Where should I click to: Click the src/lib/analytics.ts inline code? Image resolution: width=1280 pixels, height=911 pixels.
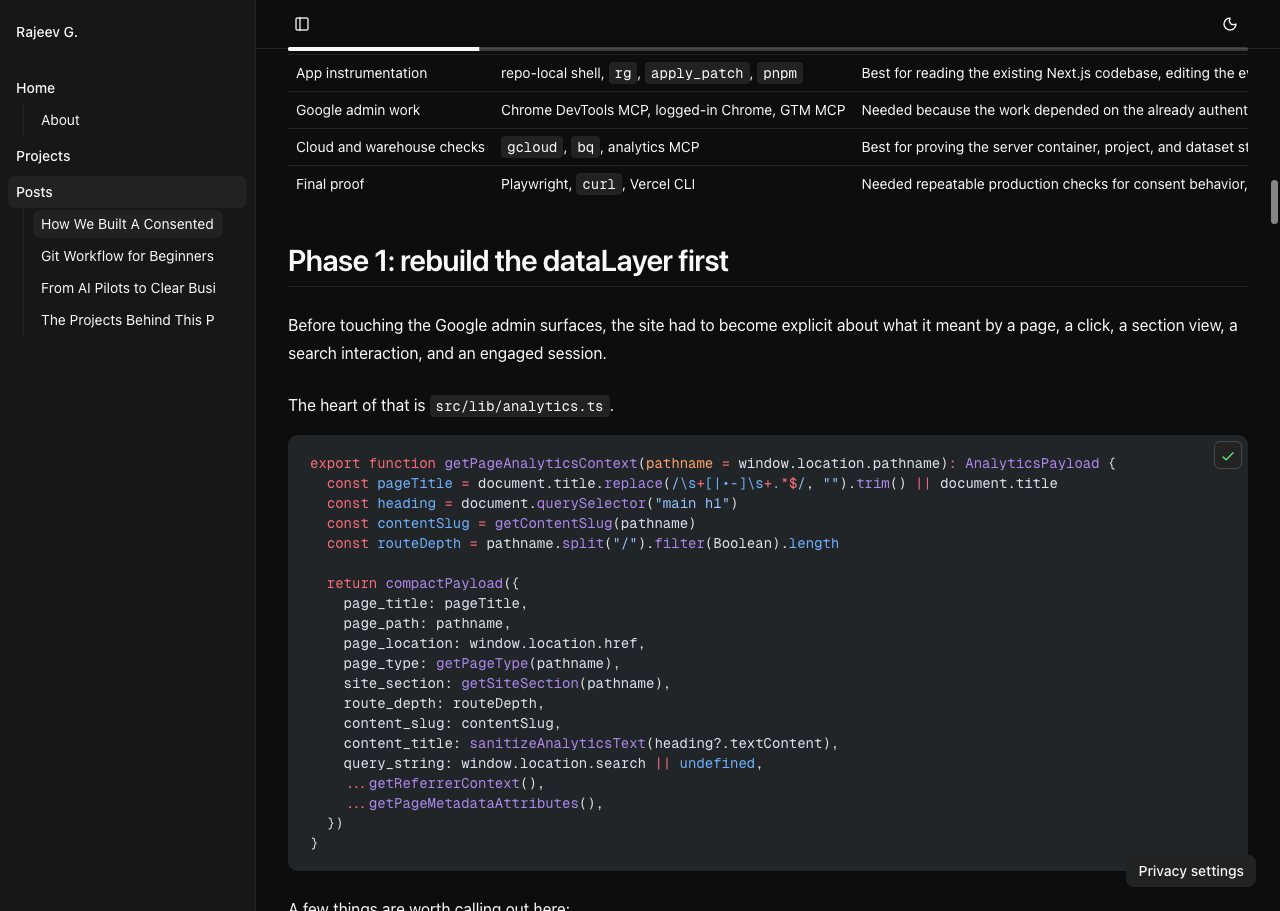pos(519,406)
